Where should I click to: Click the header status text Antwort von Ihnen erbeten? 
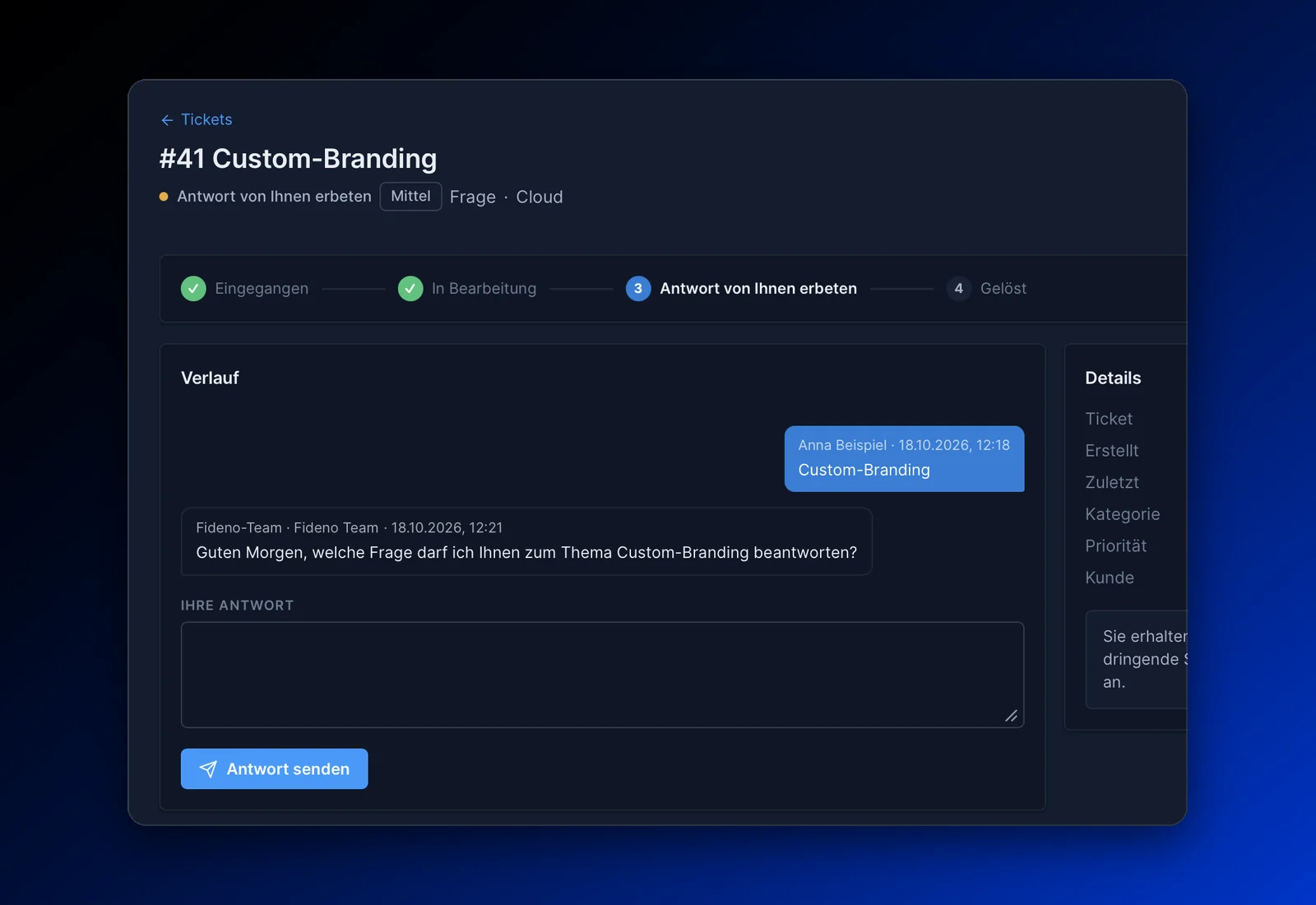[x=274, y=197]
